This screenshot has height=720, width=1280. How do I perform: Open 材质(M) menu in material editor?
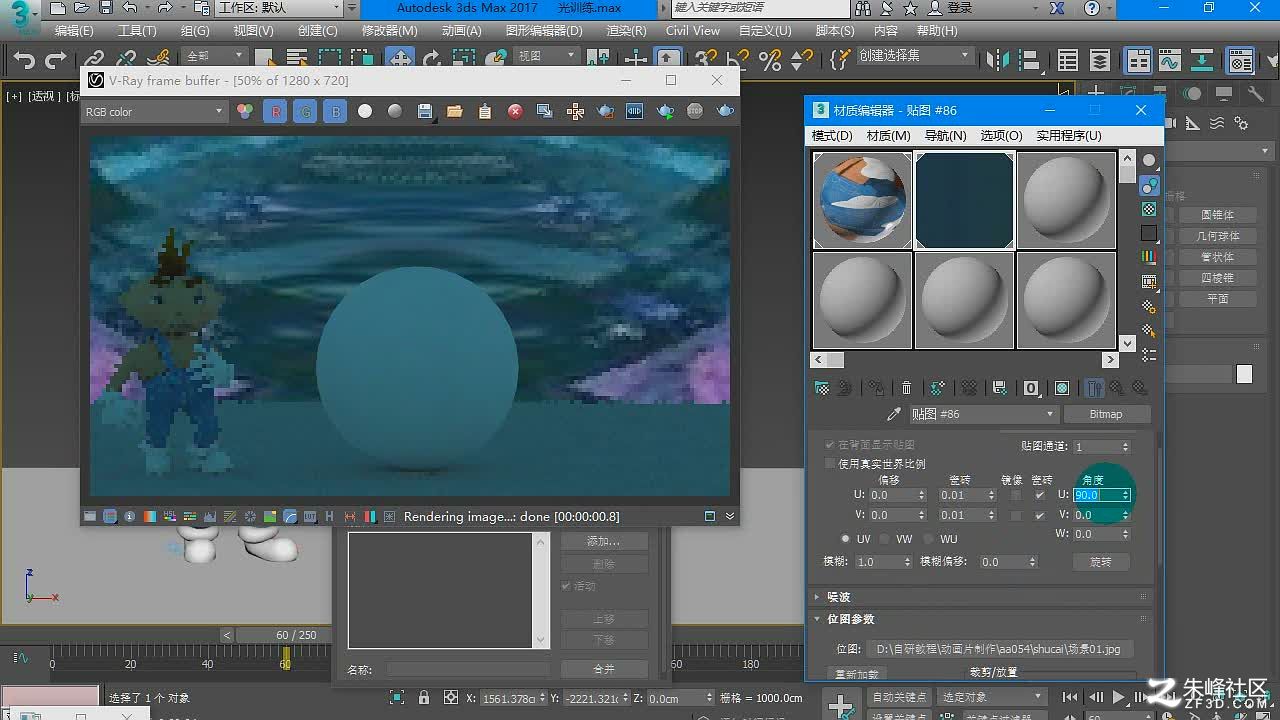click(x=888, y=136)
